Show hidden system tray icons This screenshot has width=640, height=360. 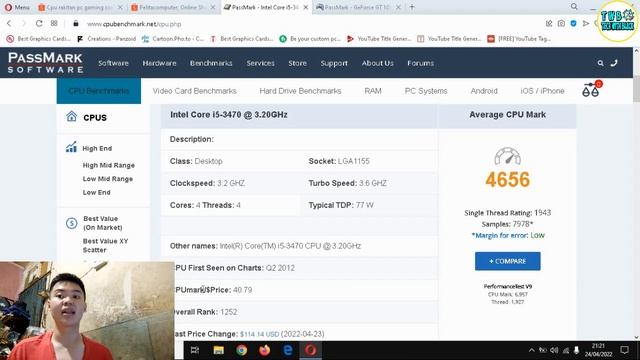click(531, 350)
